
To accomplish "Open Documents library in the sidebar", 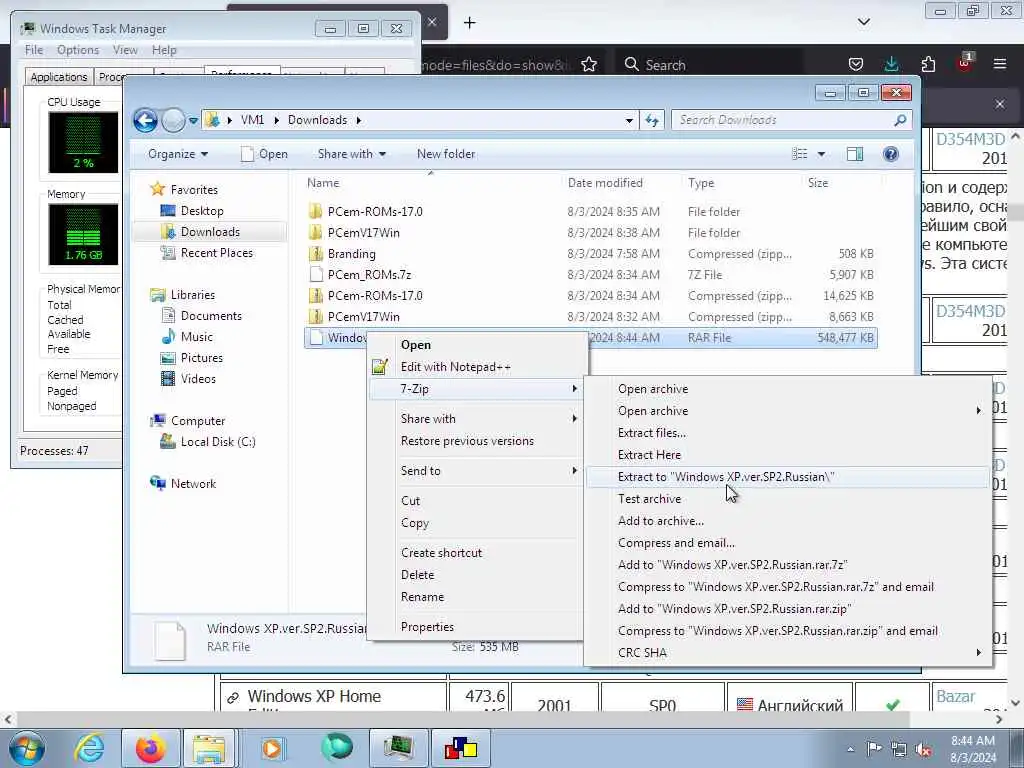I will pos(211,316).
